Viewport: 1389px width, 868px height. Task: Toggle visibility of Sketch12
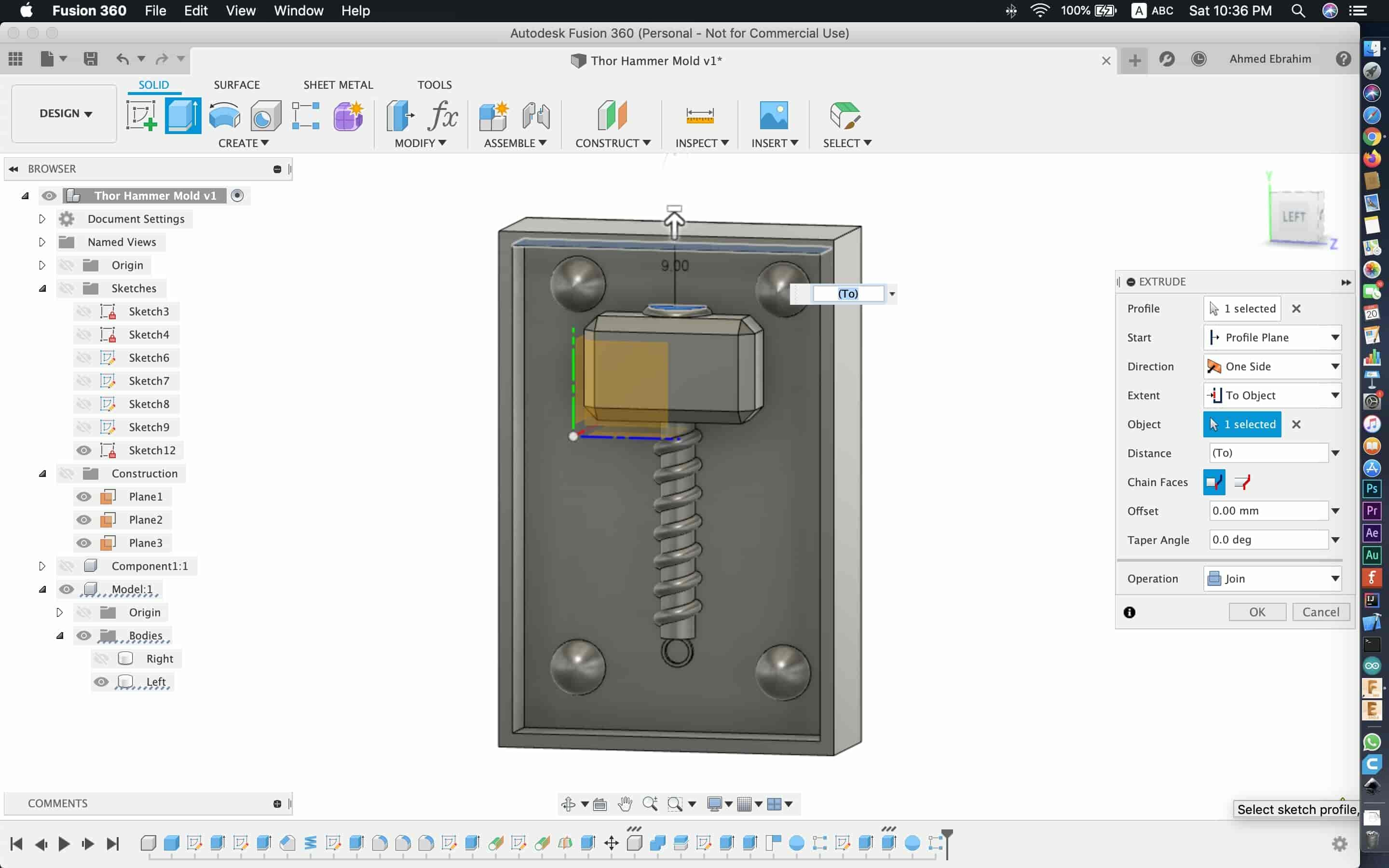84,450
